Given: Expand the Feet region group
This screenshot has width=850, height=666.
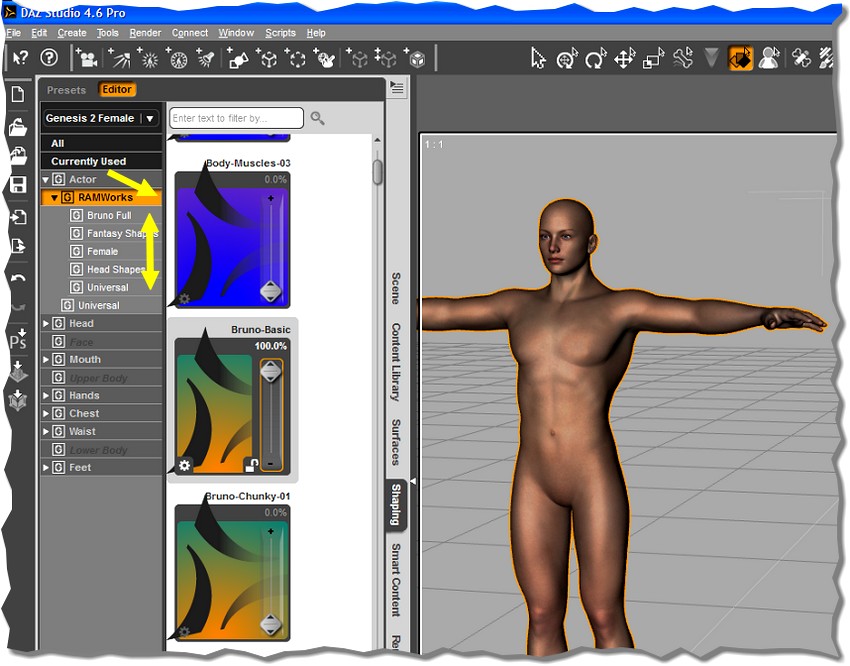Looking at the screenshot, I should [46, 468].
